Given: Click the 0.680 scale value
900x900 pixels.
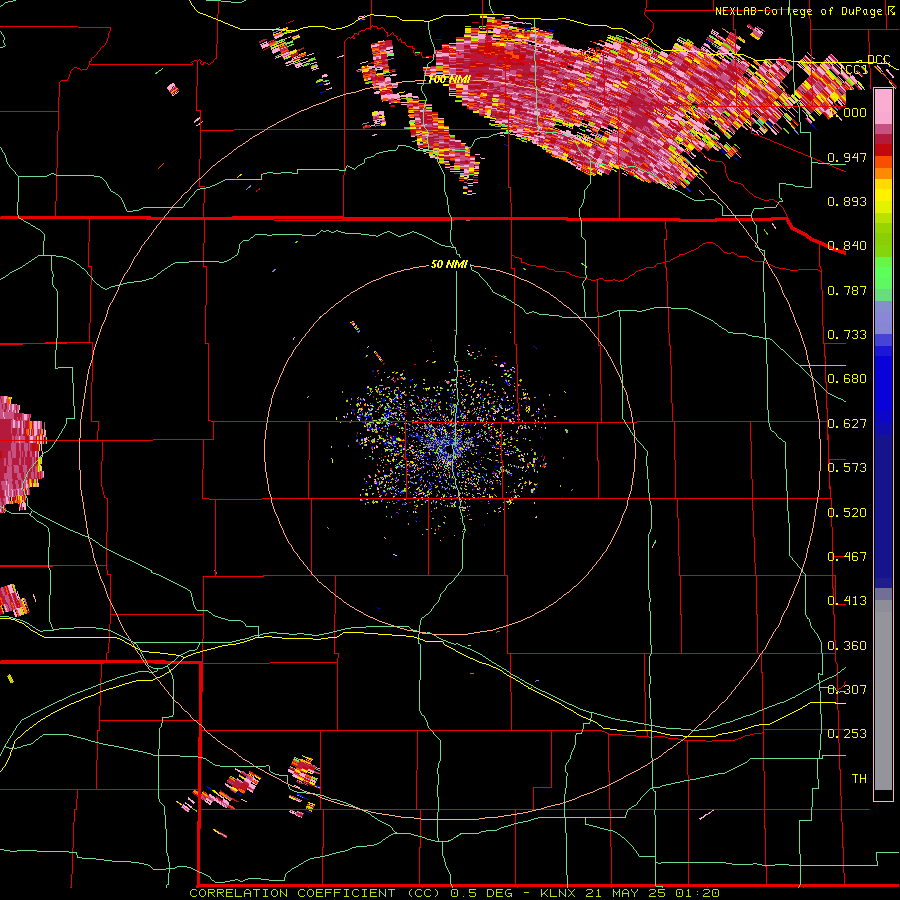Looking at the screenshot, I should pyautogui.click(x=847, y=379).
